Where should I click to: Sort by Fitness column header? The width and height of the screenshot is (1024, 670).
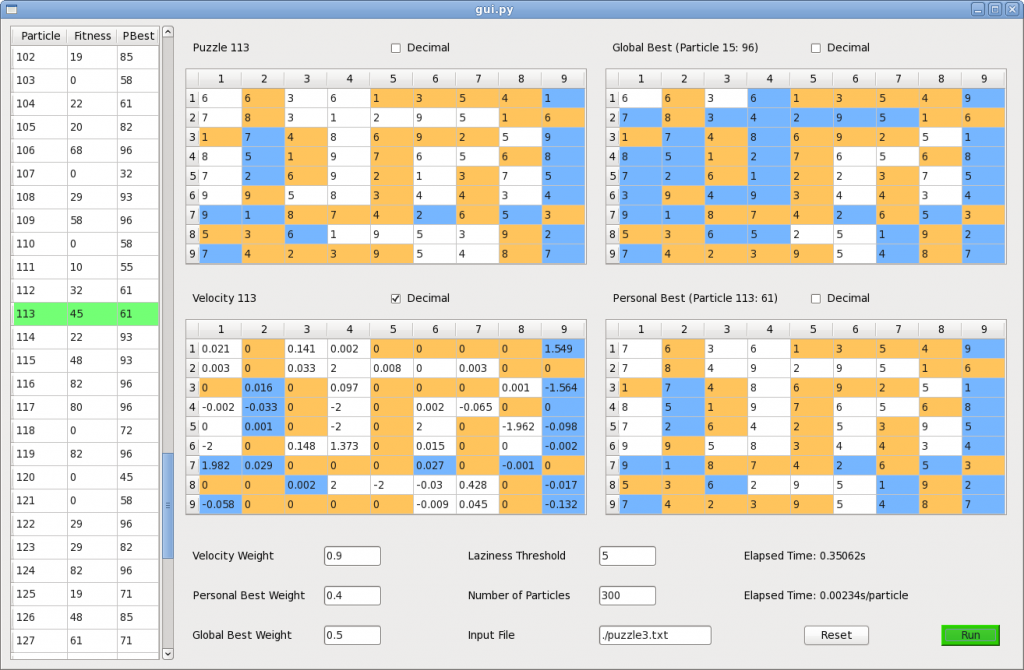pos(92,36)
